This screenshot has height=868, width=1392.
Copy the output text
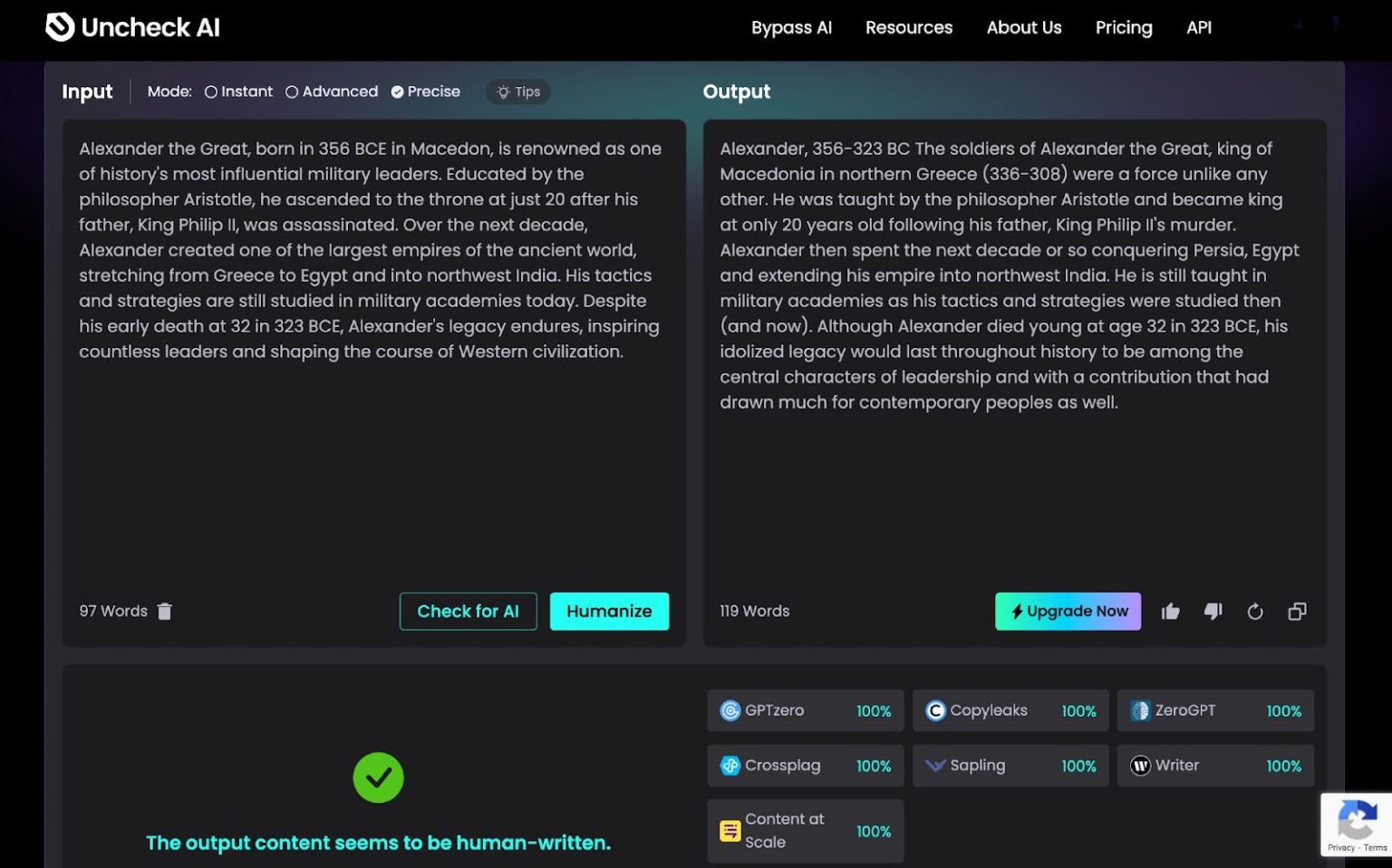1297,611
